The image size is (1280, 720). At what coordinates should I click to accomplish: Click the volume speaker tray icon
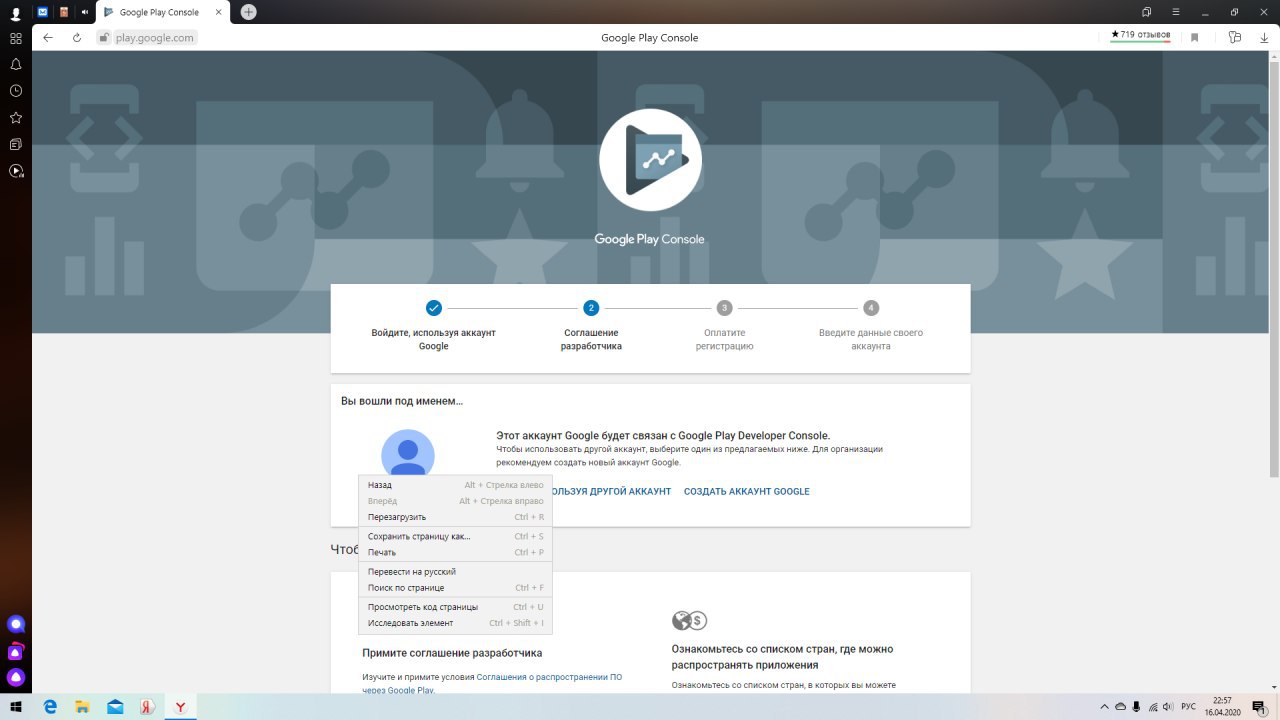tap(1168, 706)
